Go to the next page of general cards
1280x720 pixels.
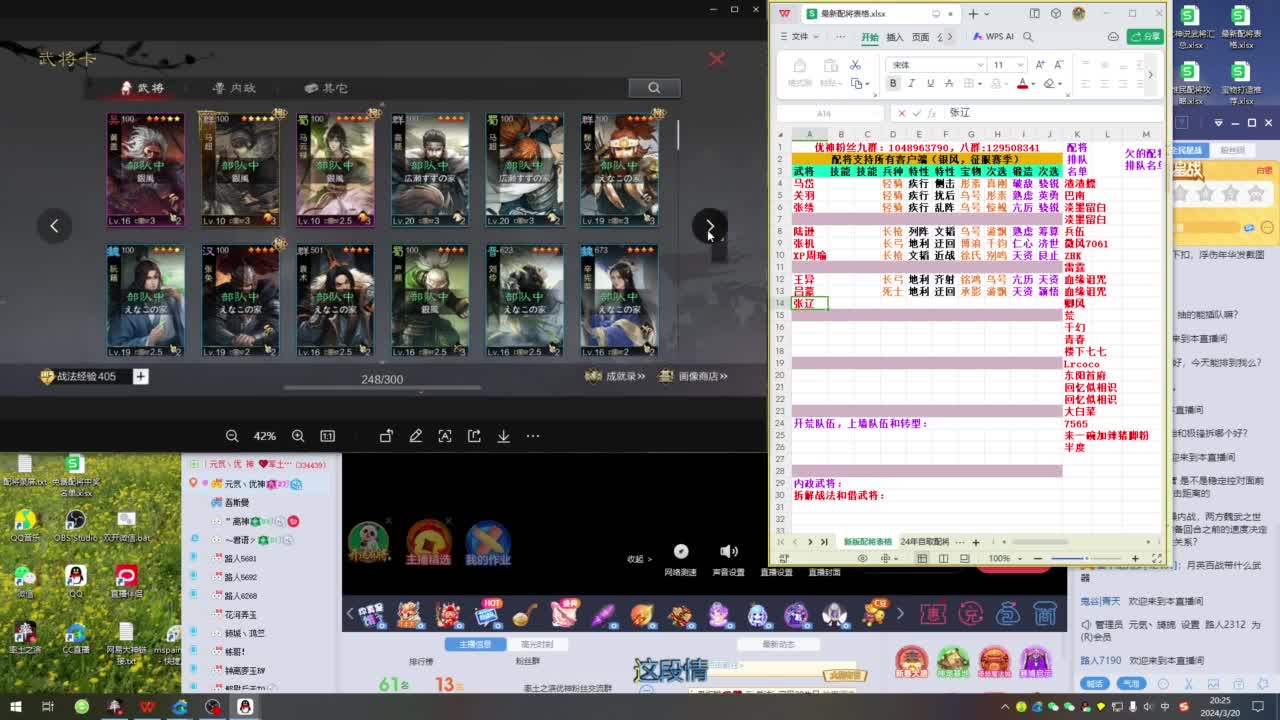coord(708,226)
